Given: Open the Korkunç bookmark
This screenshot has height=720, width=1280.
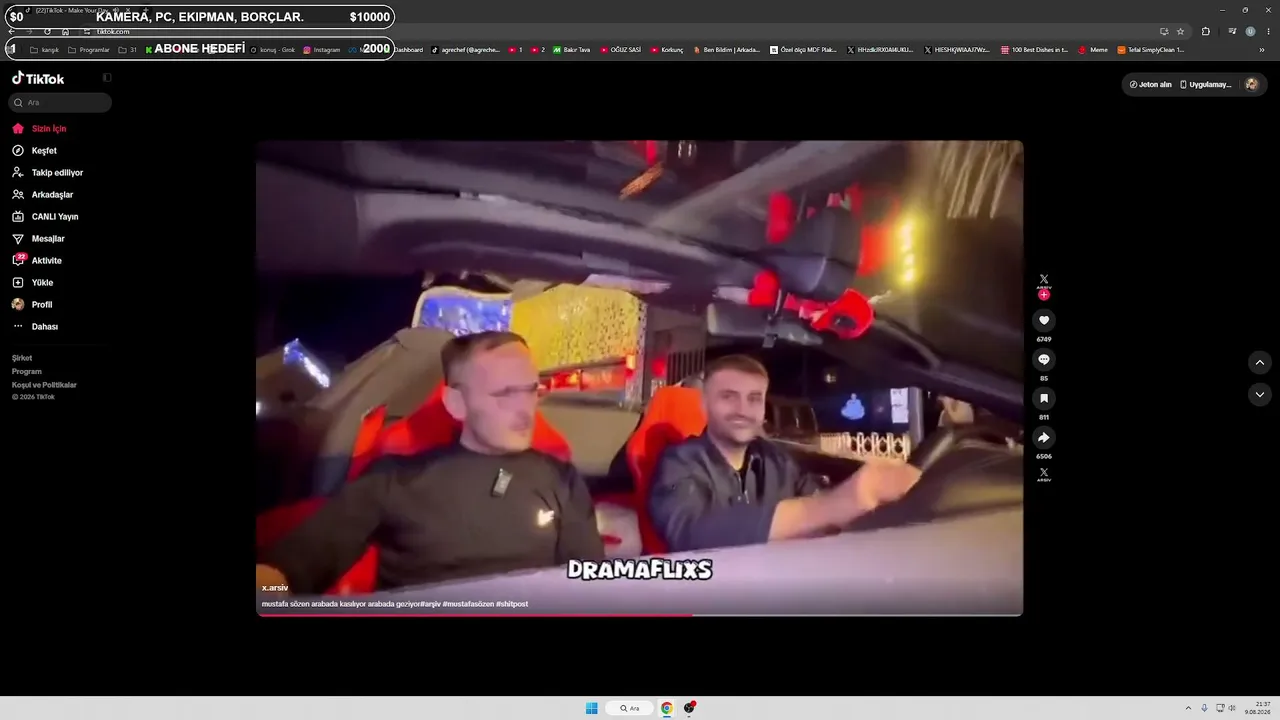Looking at the screenshot, I should 667,50.
